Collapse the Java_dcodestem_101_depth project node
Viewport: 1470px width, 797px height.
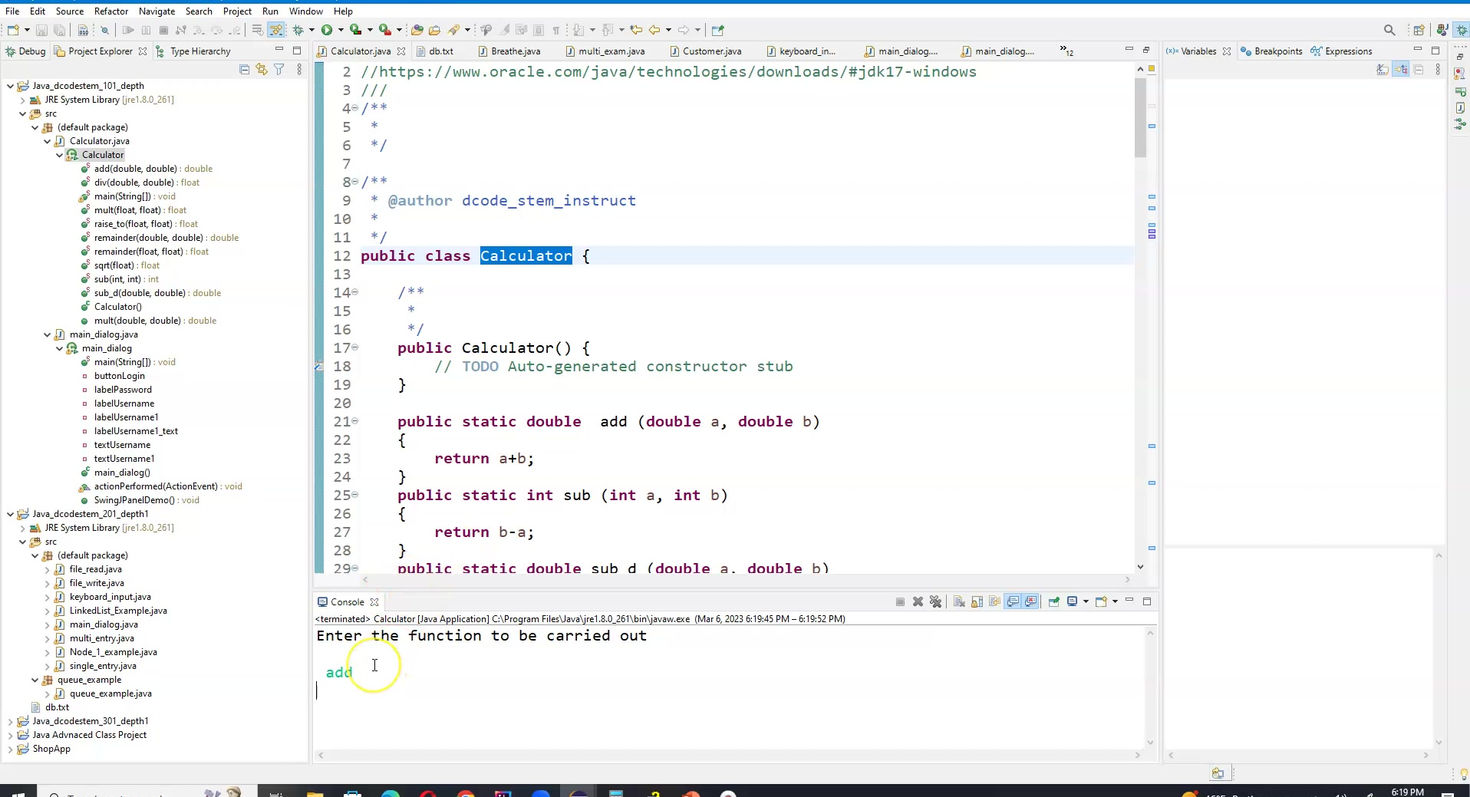coord(10,86)
